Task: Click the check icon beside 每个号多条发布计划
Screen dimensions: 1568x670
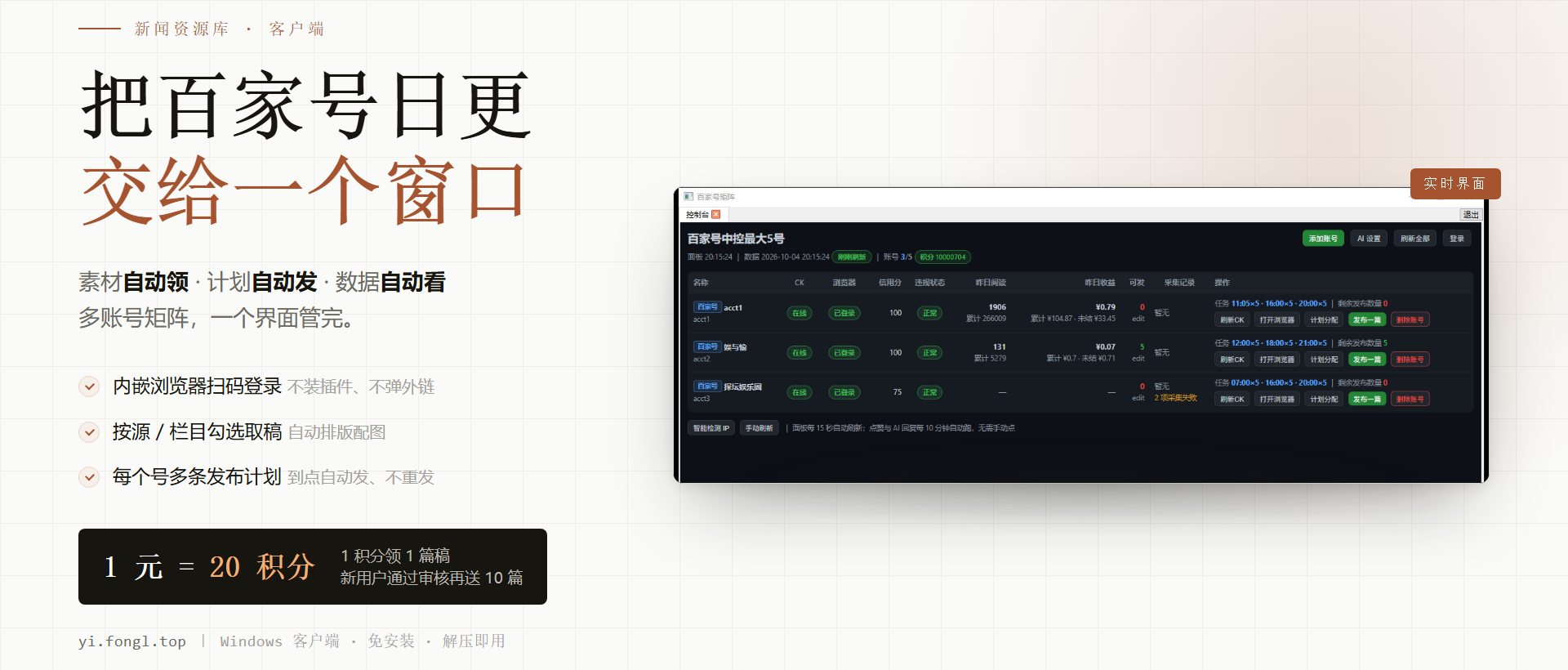Action: coord(89,477)
